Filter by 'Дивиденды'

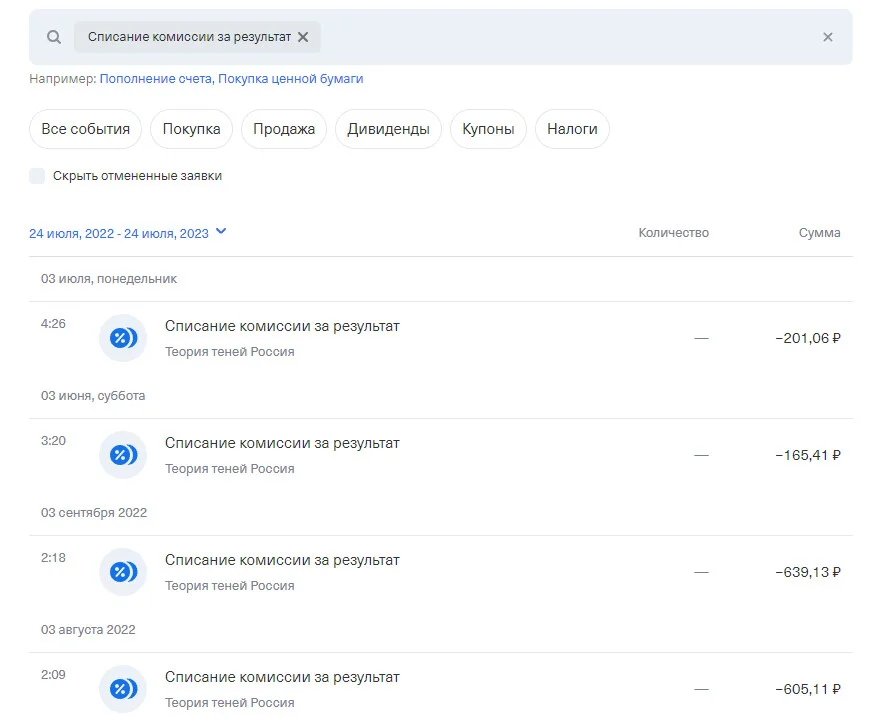(x=388, y=129)
